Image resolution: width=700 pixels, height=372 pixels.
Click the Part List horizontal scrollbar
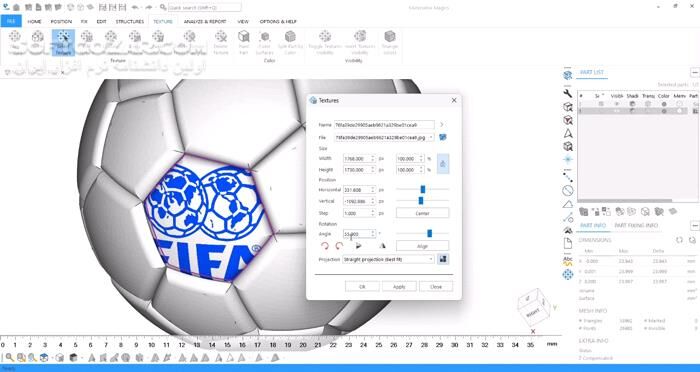pos(625,201)
